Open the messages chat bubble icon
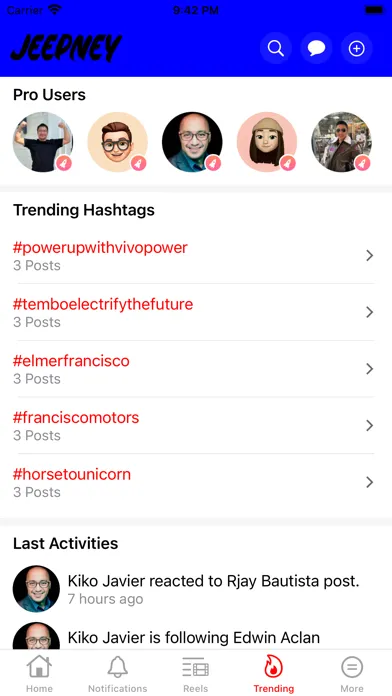Image resolution: width=392 pixels, height=696 pixels. tap(317, 48)
